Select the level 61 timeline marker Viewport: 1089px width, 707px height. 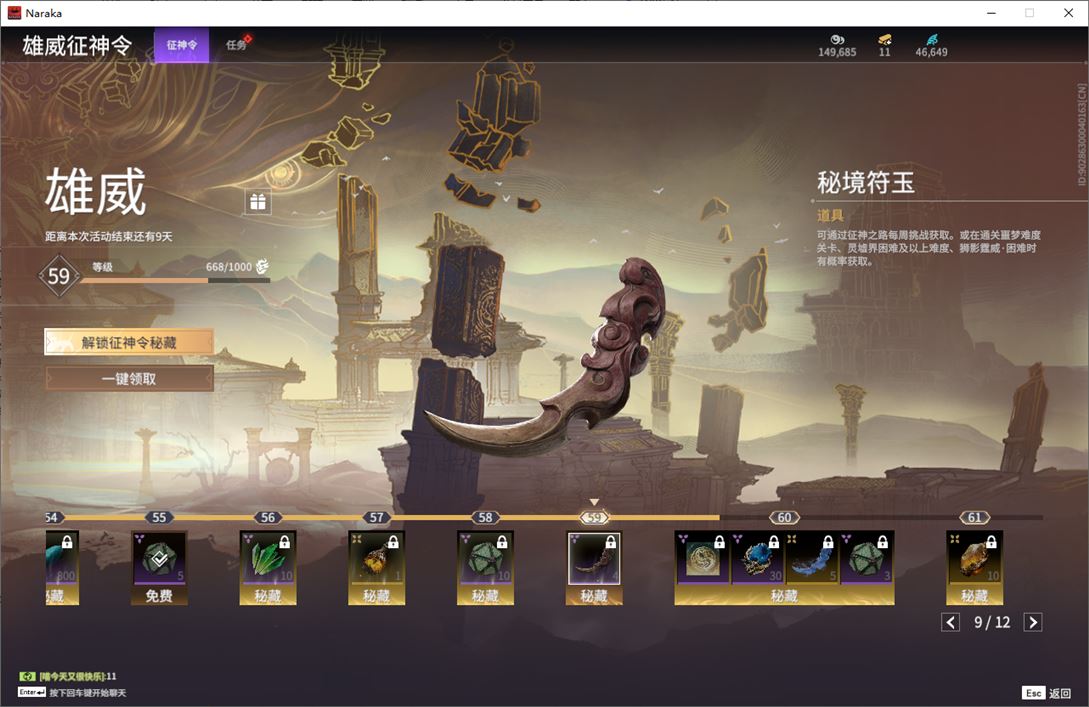(x=974, y=517)
